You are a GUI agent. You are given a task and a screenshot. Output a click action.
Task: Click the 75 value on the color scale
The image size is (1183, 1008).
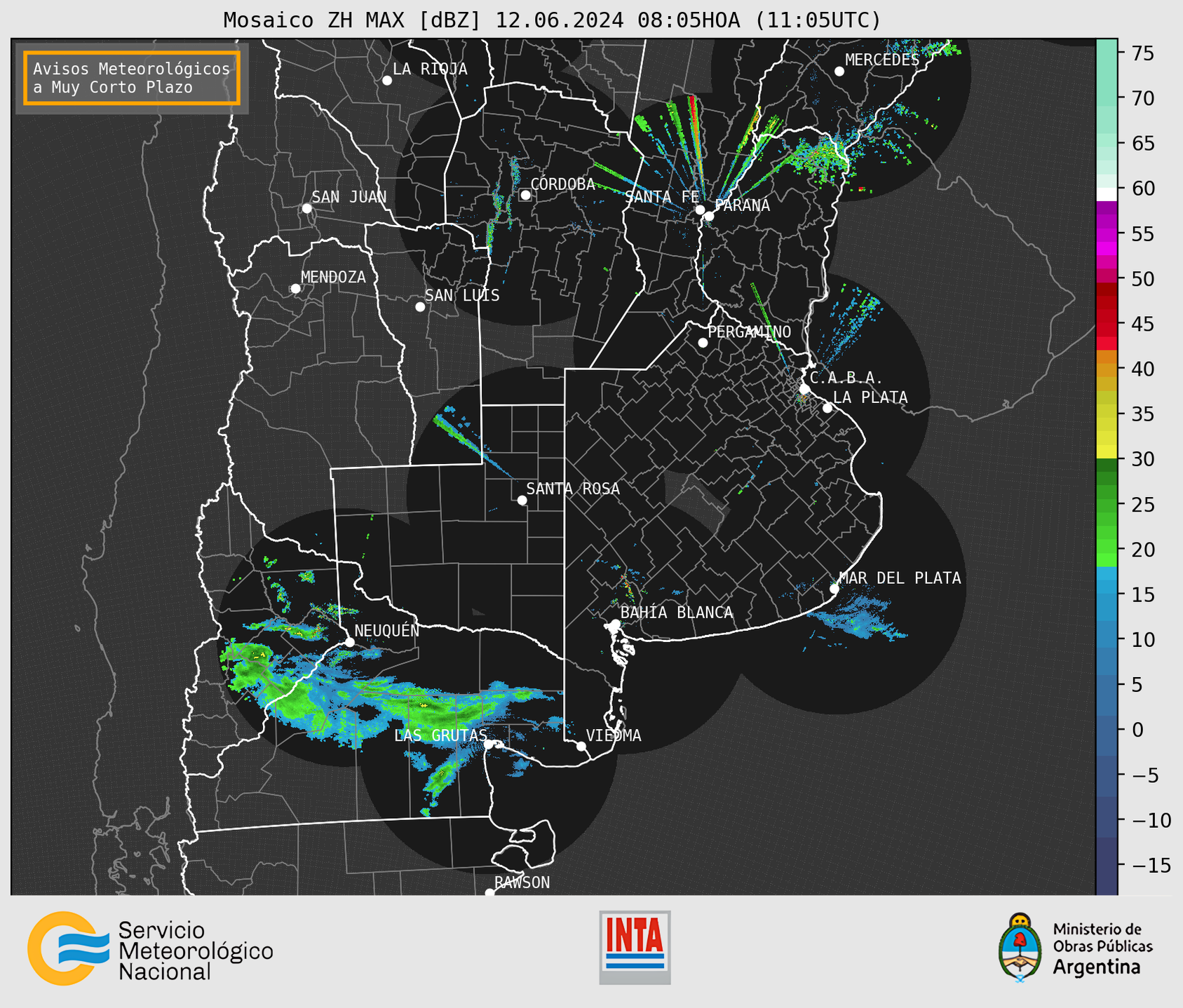(x=1143, y=53)
